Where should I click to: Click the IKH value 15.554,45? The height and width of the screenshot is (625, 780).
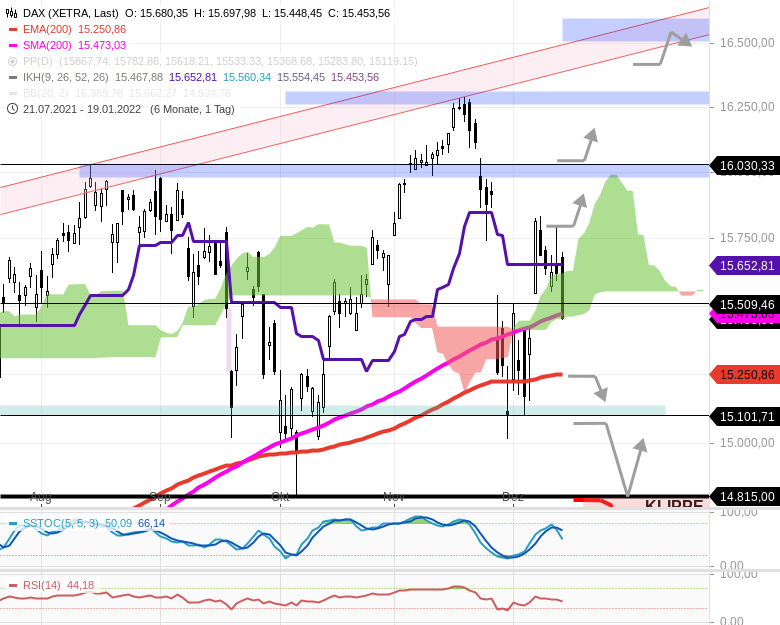click(301, 77)
